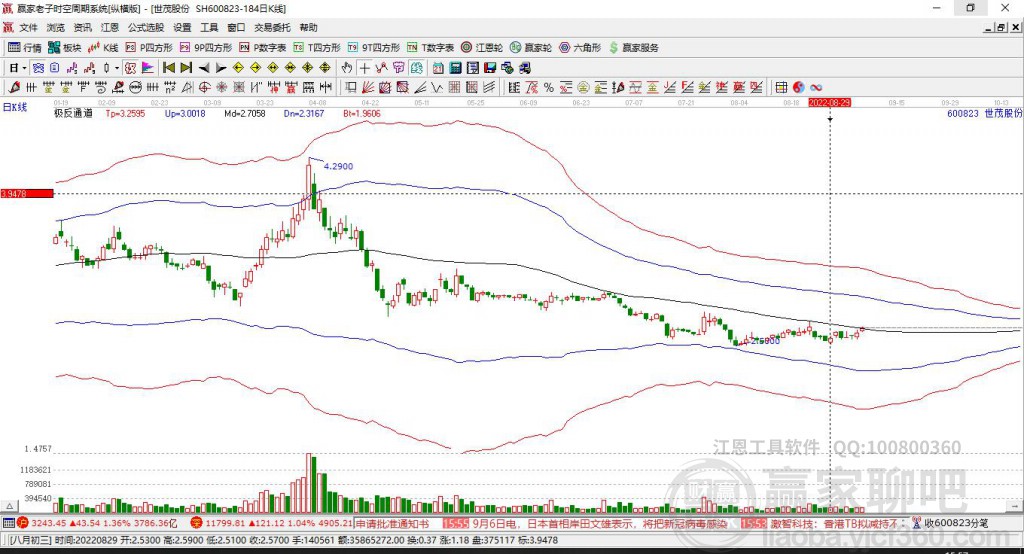The image size is (1024, 554).
Task: Click the 极反通道 indicator name
Action: (x=73, y=114)
